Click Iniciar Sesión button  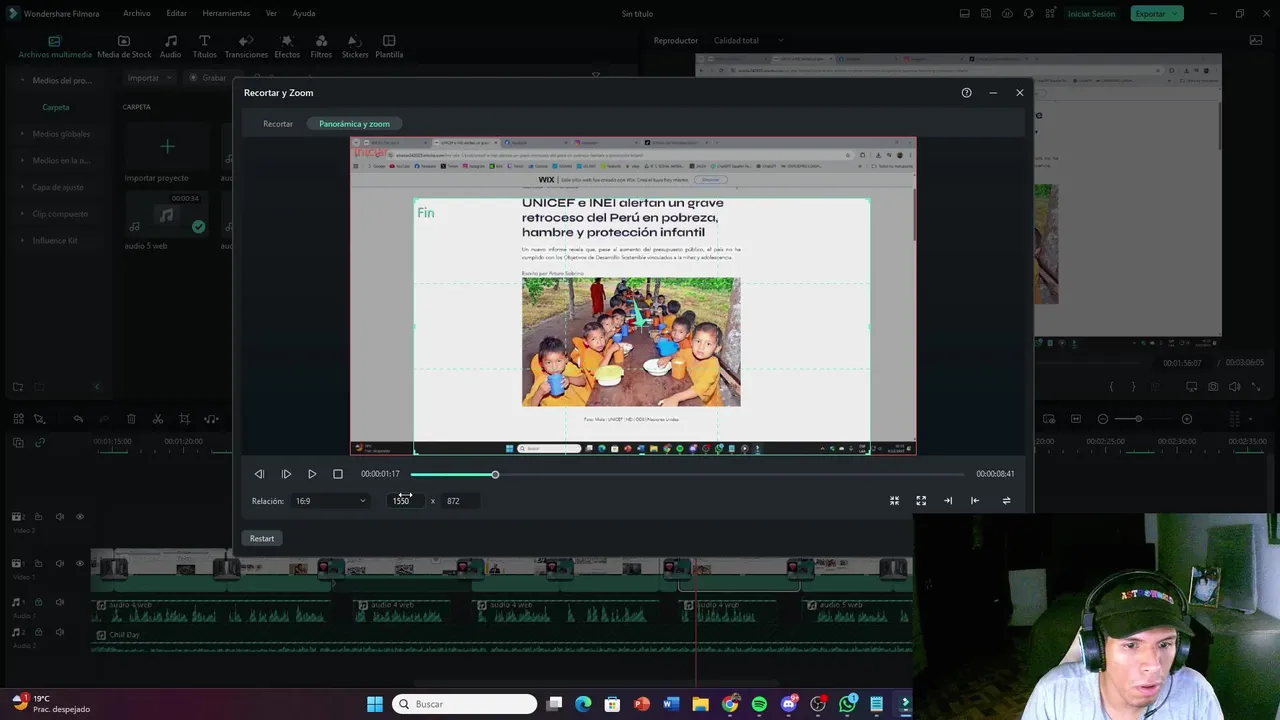click(1091, 14)
